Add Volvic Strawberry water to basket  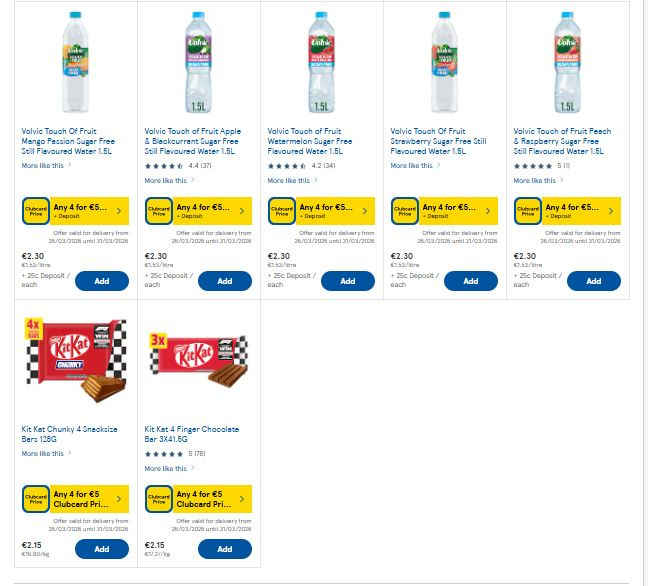pos(471,281)
